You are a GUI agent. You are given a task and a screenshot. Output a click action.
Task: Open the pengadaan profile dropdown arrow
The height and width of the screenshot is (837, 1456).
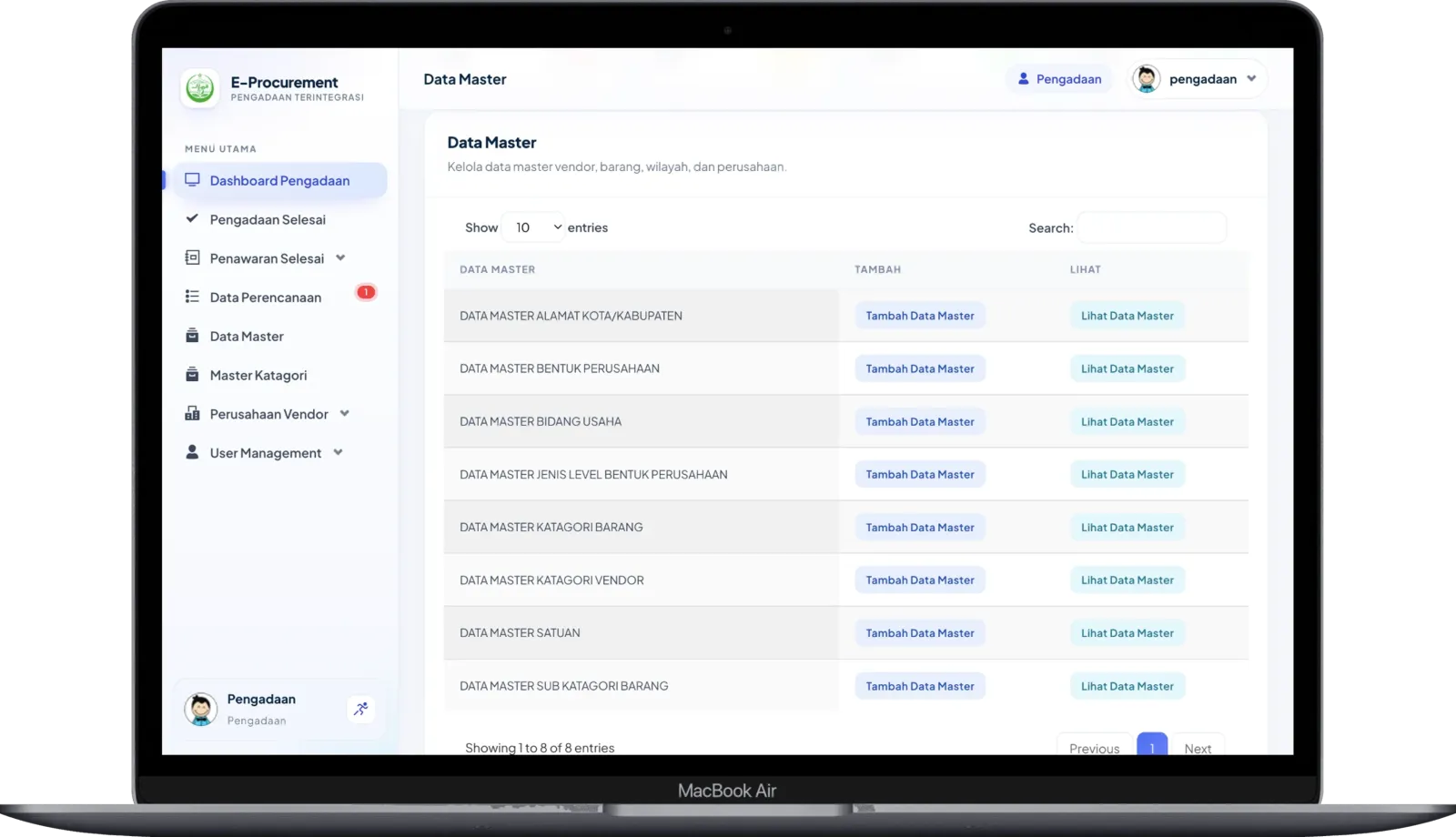[1252, 79]
